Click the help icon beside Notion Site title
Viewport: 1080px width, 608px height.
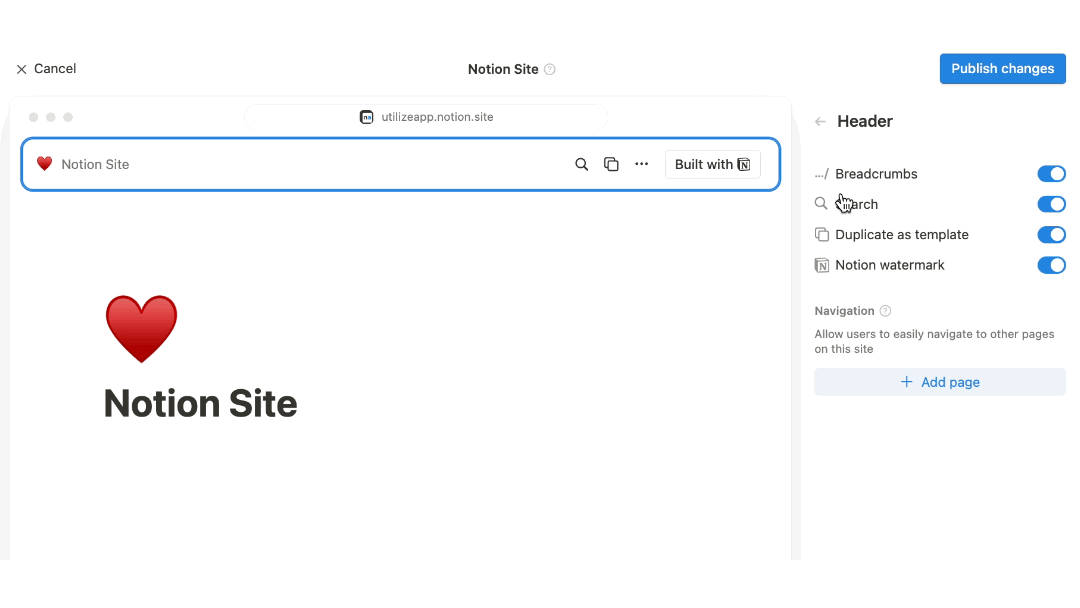(x=550, y=70)
